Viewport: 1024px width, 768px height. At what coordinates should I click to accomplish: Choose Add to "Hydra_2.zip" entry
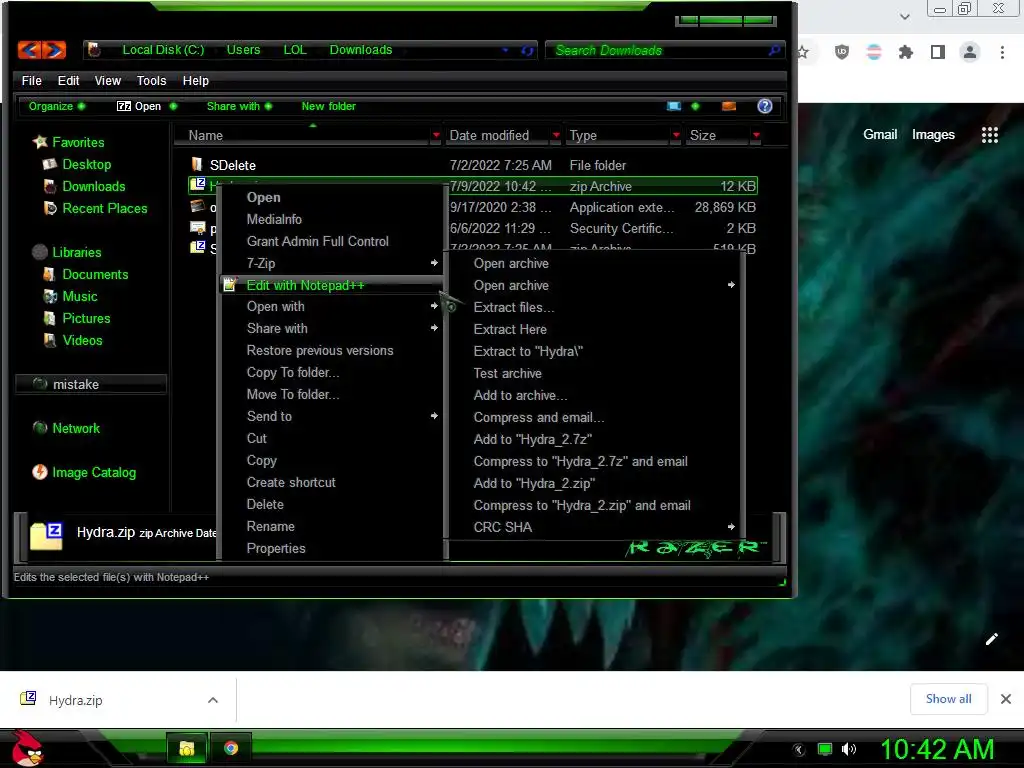pos(593,483)
